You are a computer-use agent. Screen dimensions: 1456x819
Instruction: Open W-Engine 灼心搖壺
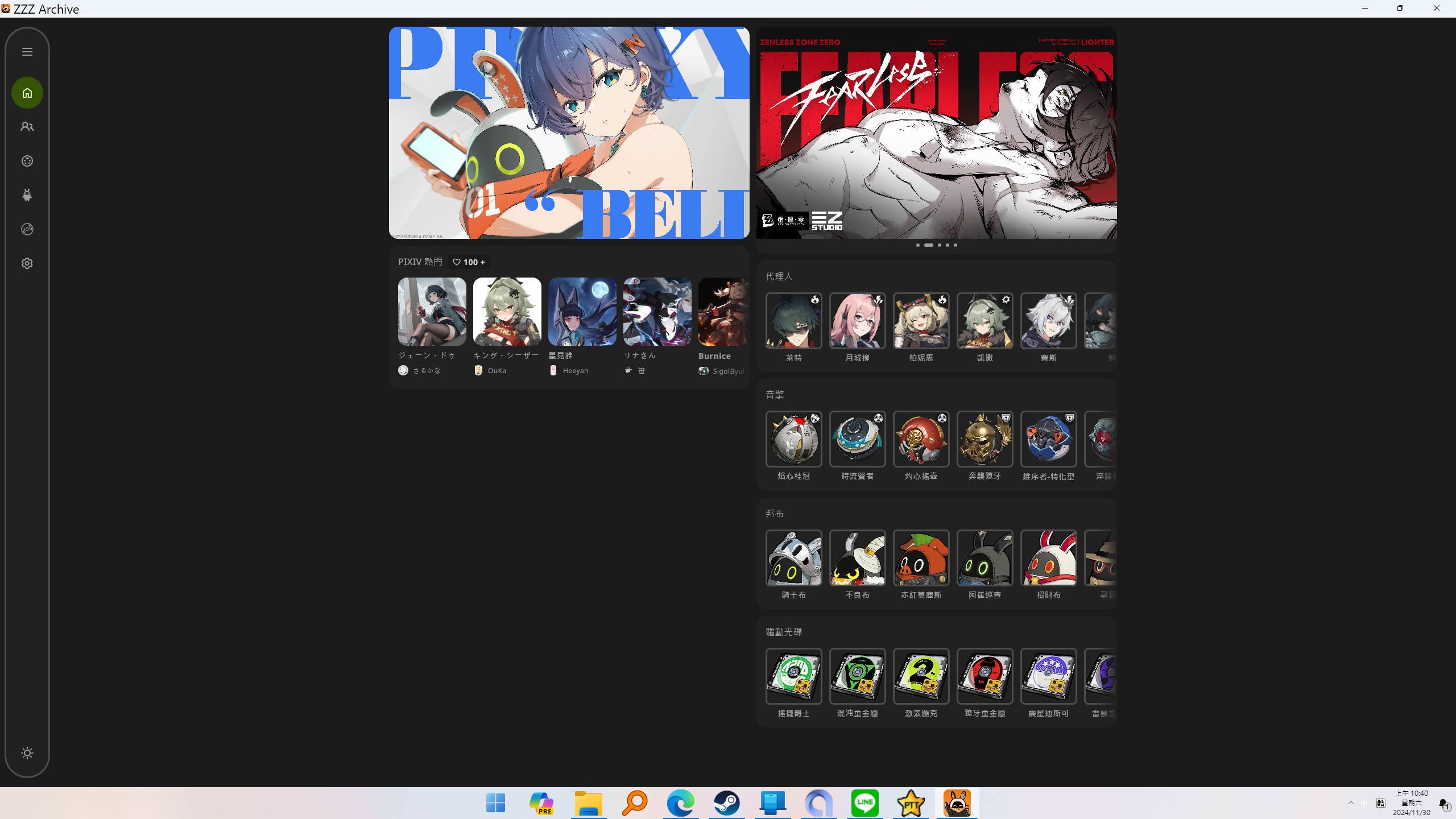921,439
